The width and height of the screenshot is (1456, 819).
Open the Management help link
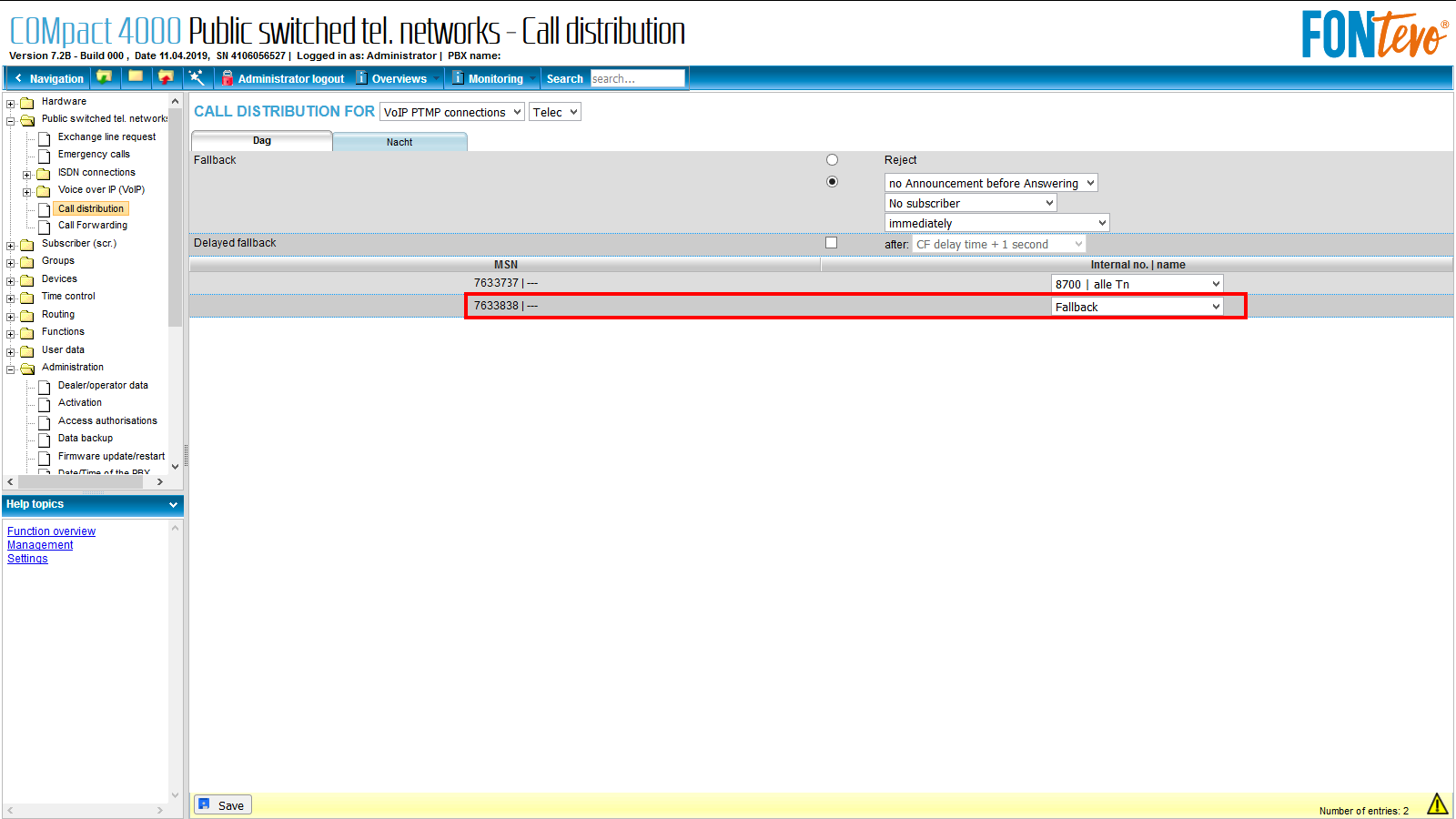[40, 545]
